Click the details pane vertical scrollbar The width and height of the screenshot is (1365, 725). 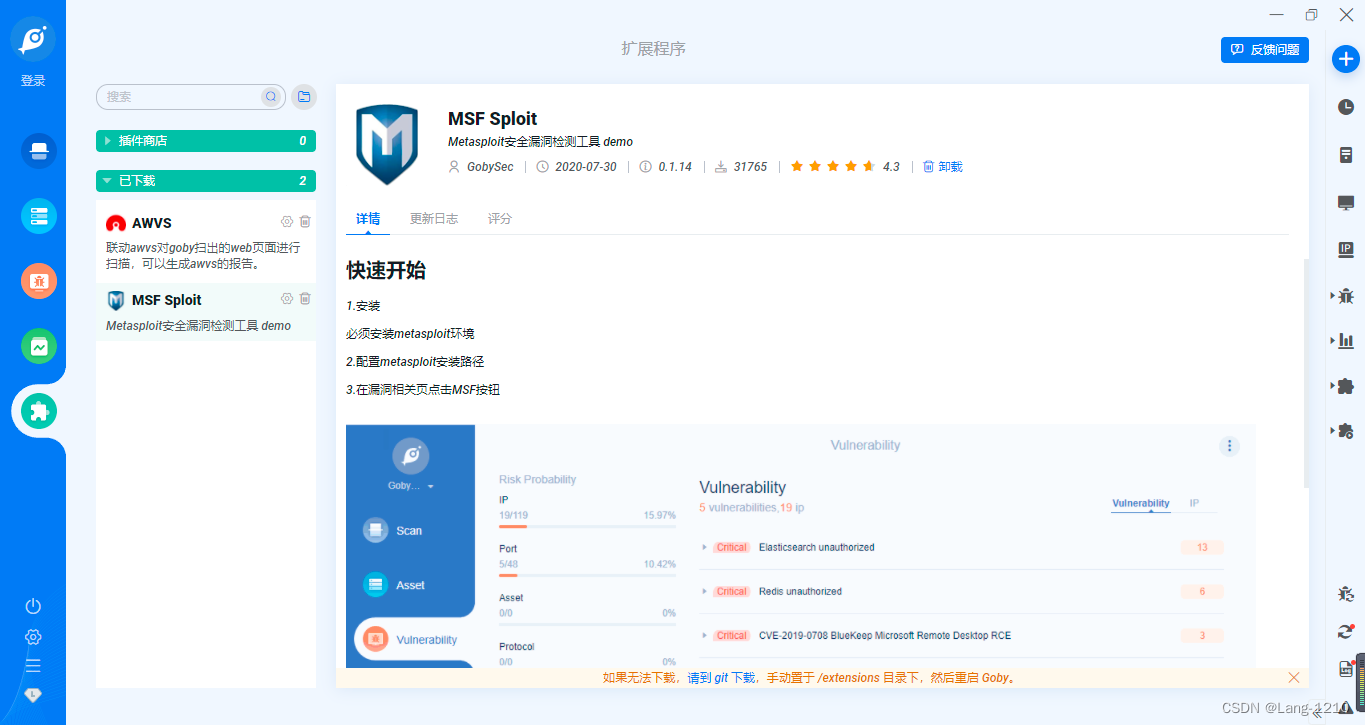click(1306, 372)
